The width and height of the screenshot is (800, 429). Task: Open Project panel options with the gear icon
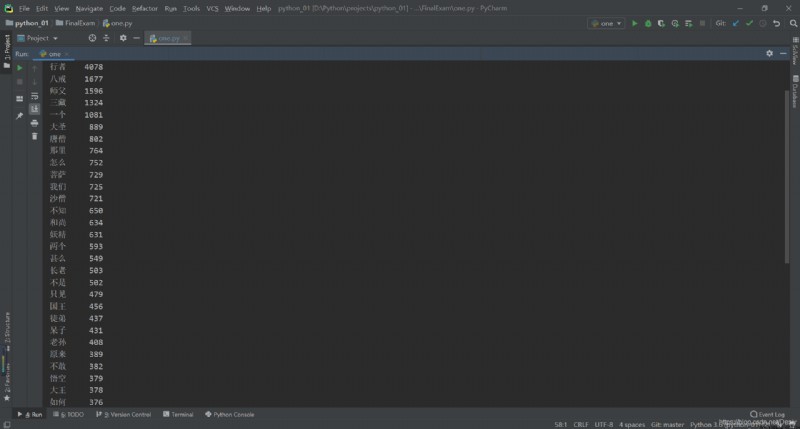coord(123,38)
